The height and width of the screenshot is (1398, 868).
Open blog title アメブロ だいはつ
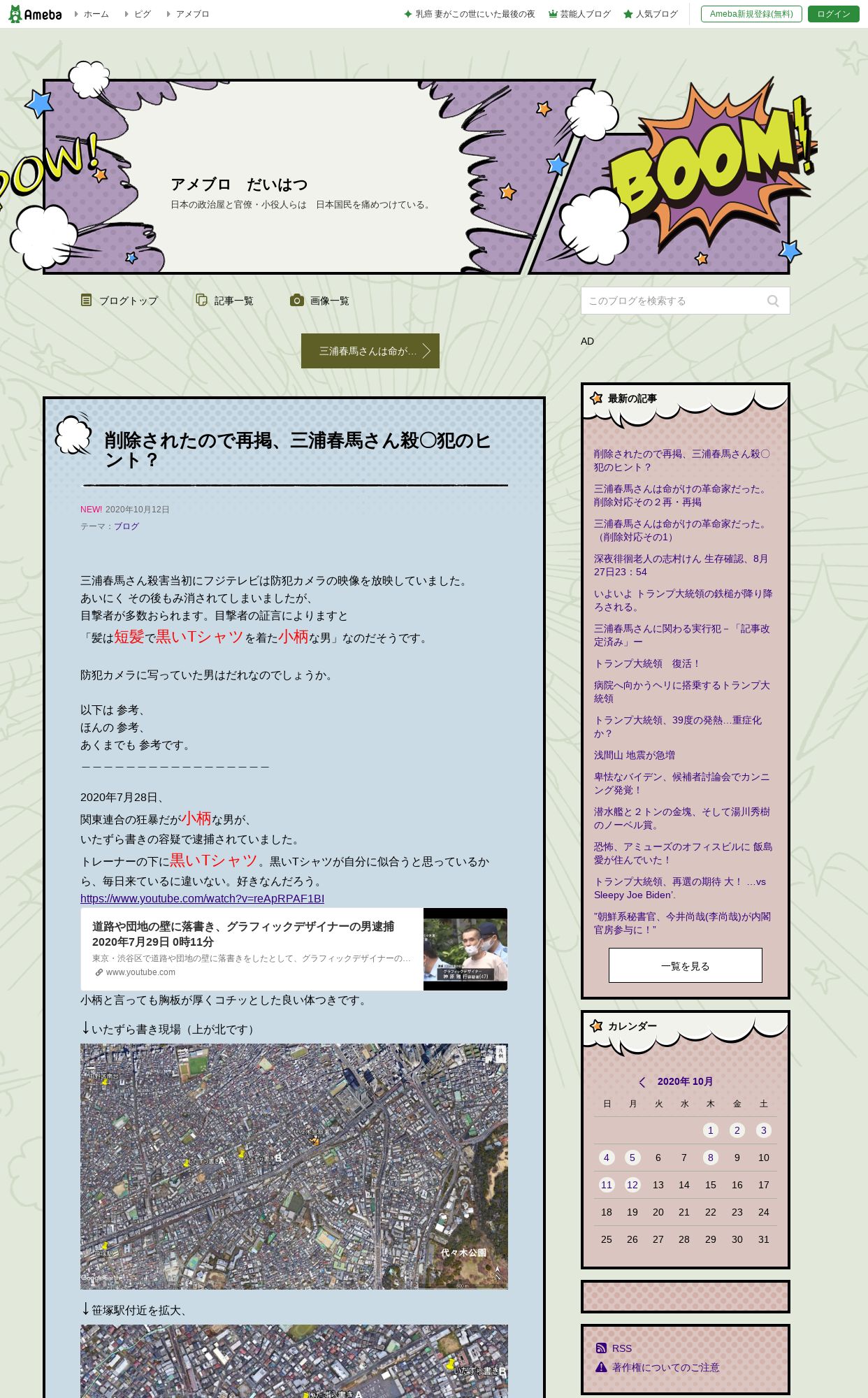(239, 185)
